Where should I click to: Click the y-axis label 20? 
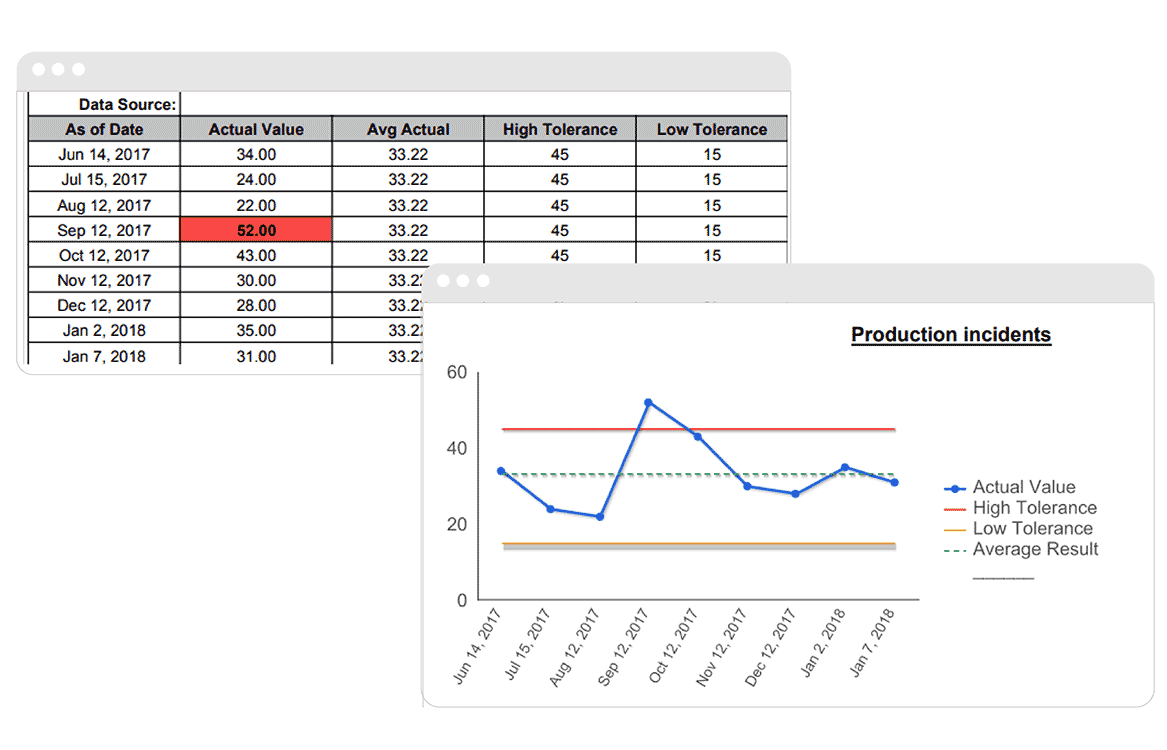[457, 525]
